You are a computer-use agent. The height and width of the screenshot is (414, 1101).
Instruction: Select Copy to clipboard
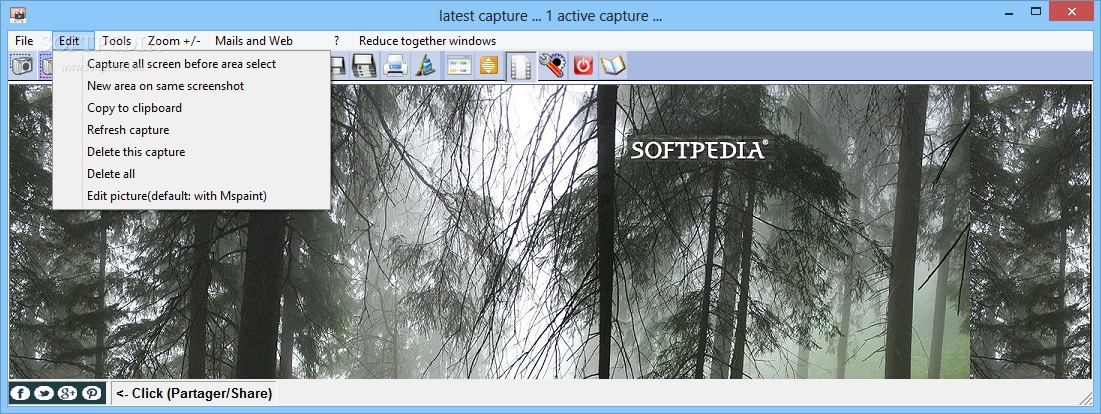(192, 107)
